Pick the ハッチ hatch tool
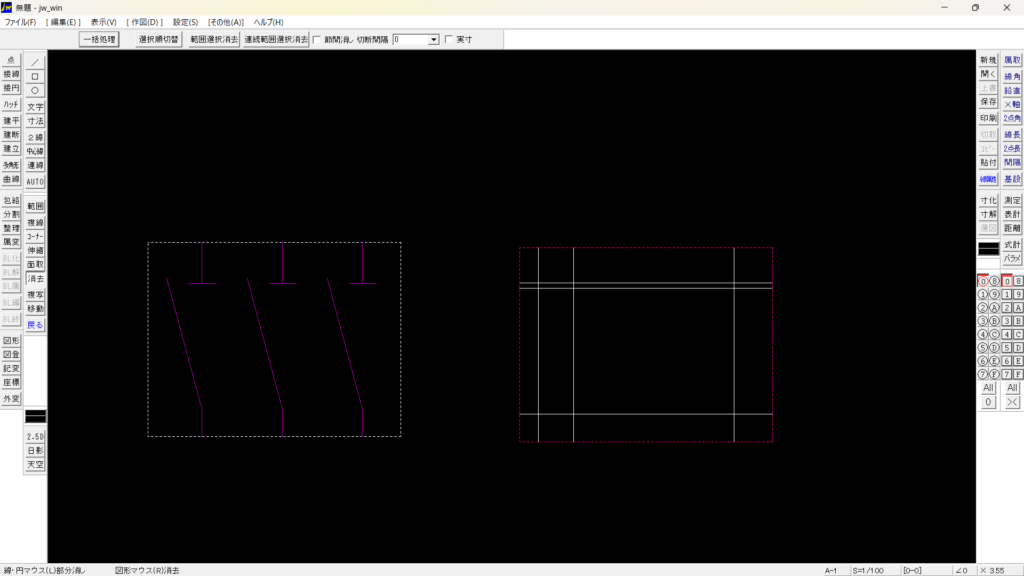Image resolution: width=1024 pixels, height=576 pixels. coord(11,104)
